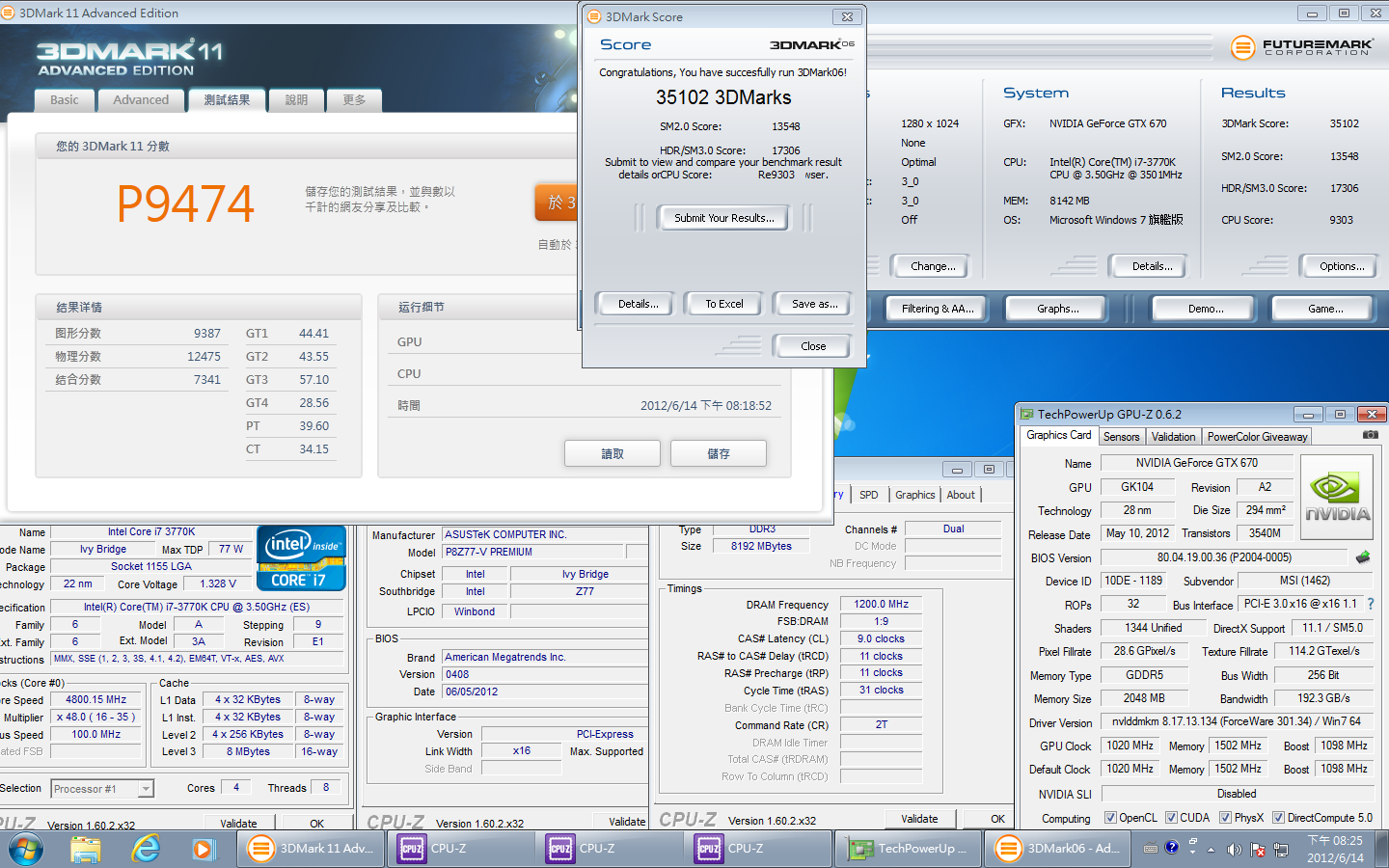Open the Action Center flag tray icon
This screenshot has height=868, width=1389.
point(1258,849)
